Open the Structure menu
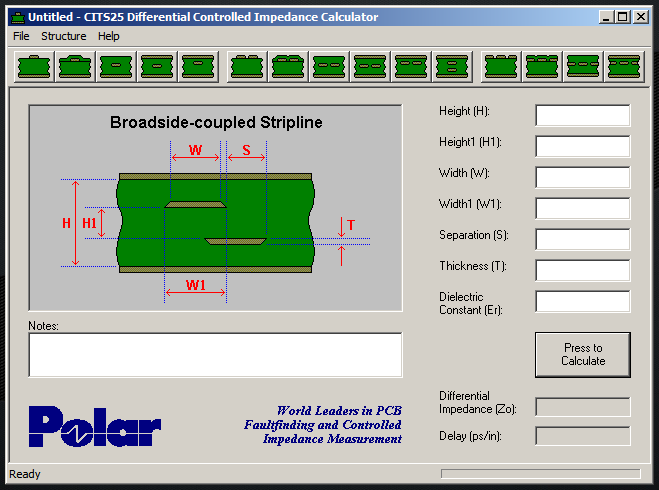The image size is (659, 490). [x=63, y=36]
